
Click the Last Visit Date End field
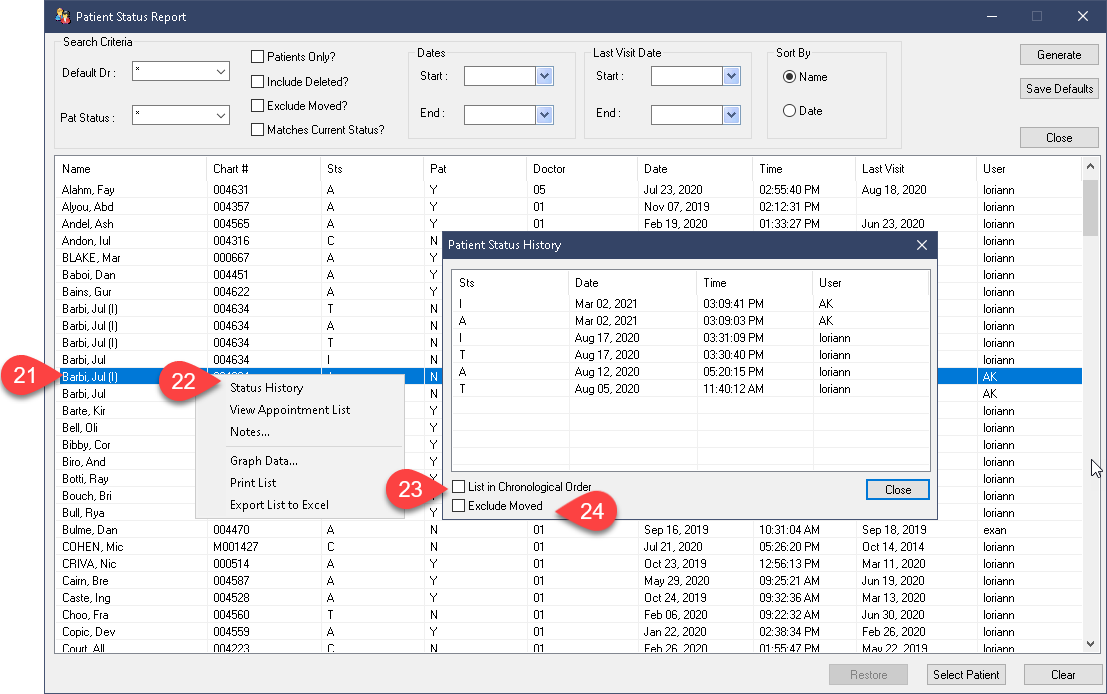pos(687,114)
